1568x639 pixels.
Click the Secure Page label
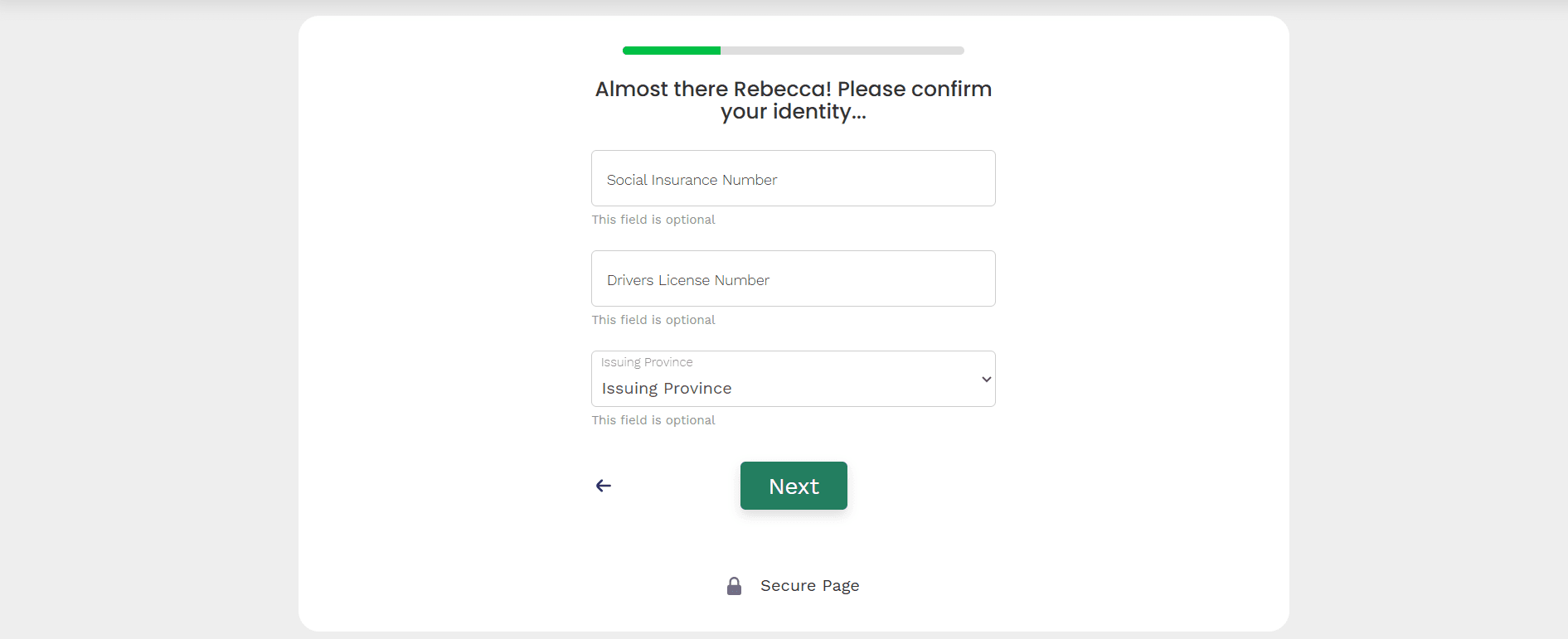[x=809, y=585]
